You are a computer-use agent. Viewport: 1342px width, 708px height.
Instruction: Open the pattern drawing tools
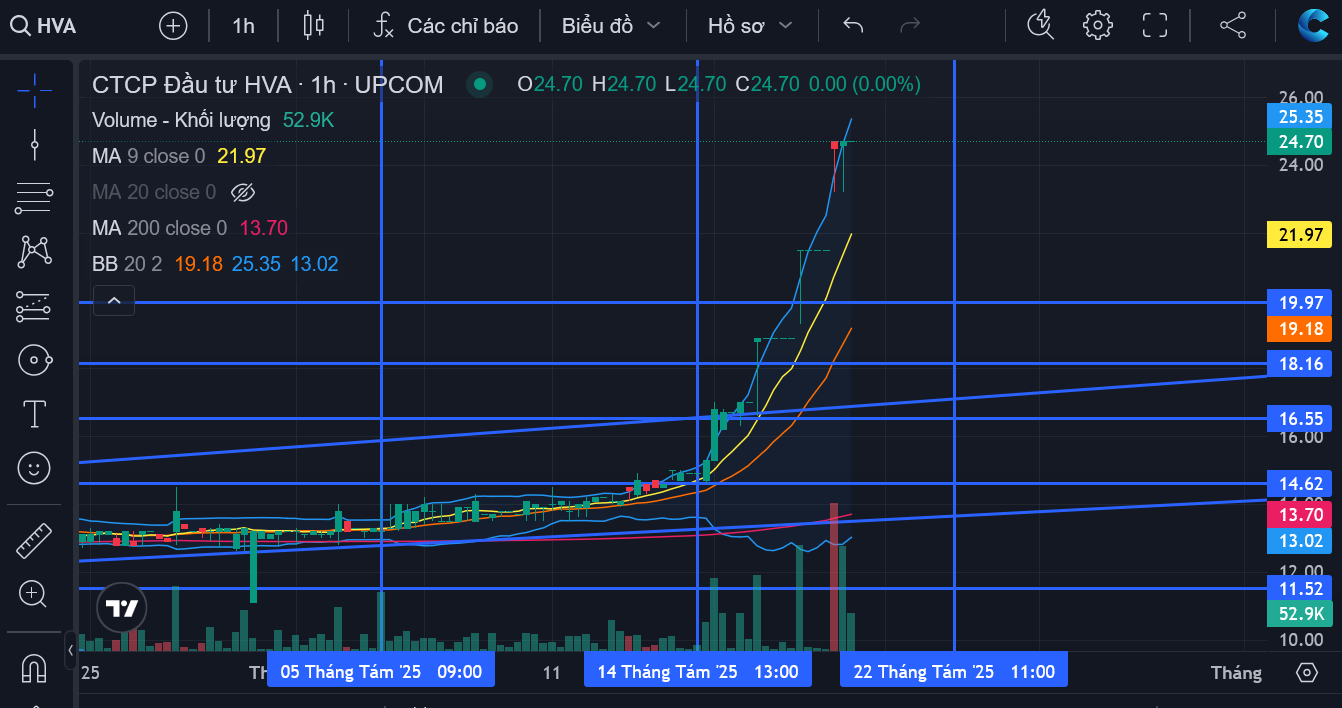(x=35, y=250)
